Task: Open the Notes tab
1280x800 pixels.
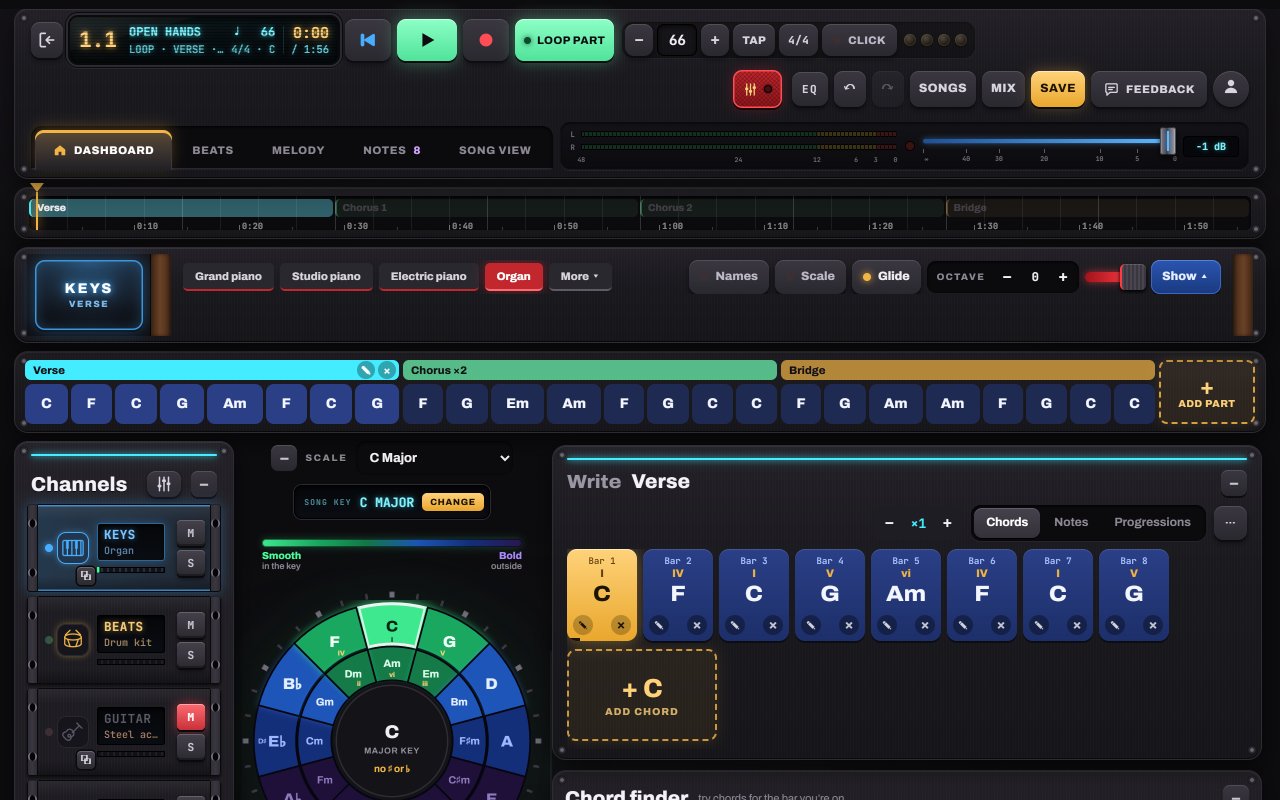Action: point(392,150)
